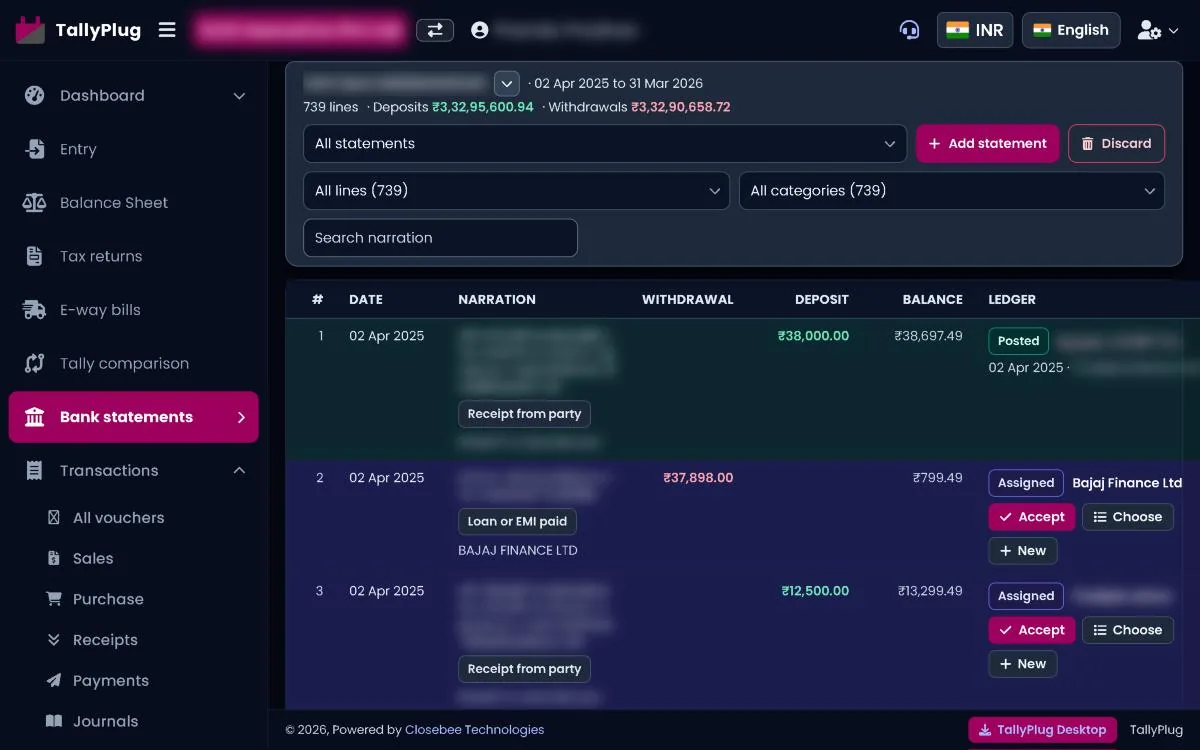
Task: Click the Transactions receipt icon
Action: (35, 470)
